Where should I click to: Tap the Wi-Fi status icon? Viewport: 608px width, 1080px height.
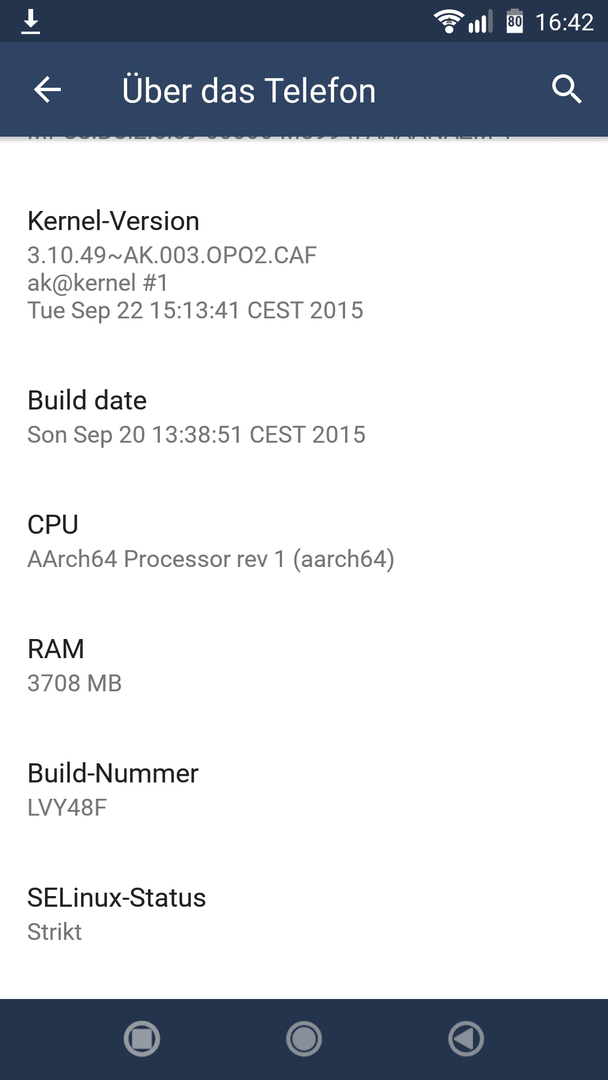448,21
